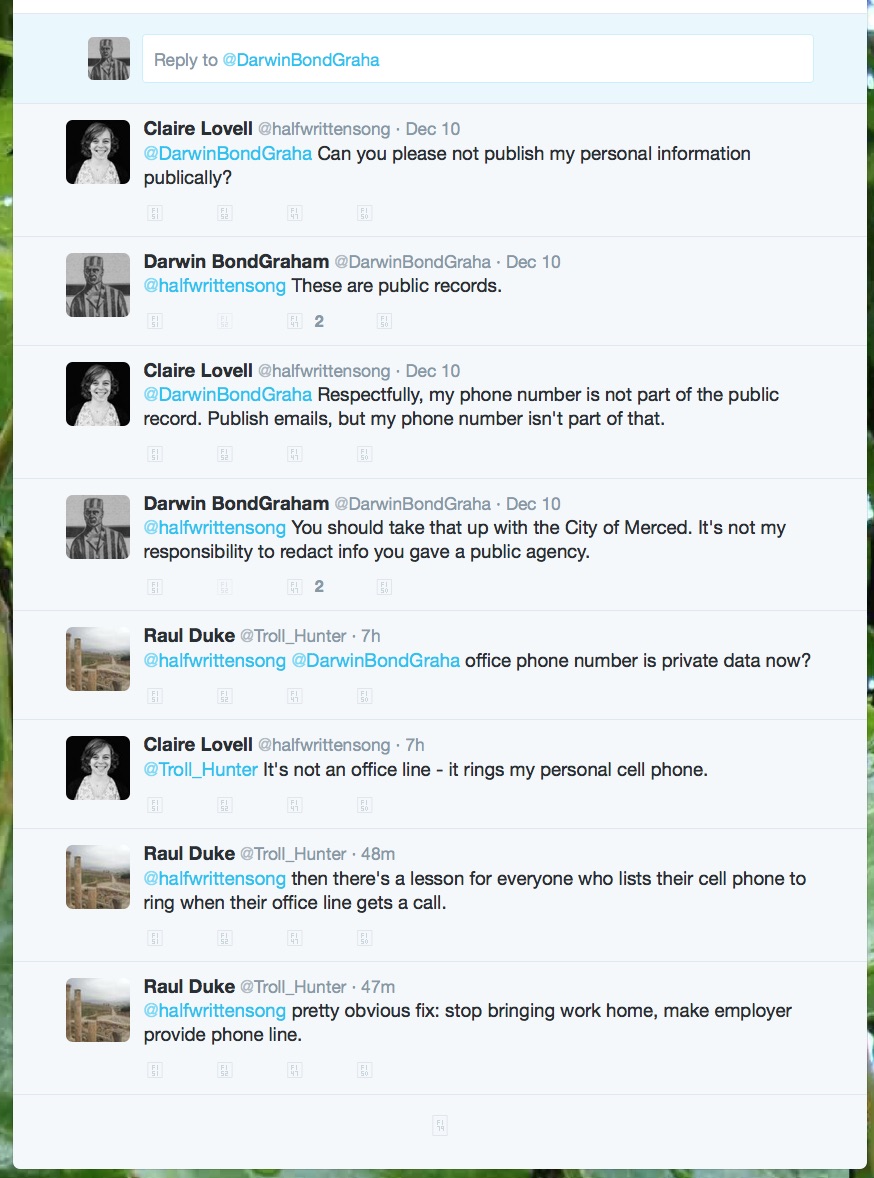This screenshot has height=1178, width=874.
Task: Click the @DarwinBondGraha mention in 'Respectfully' tweet
Action: (x=228, y=394)
